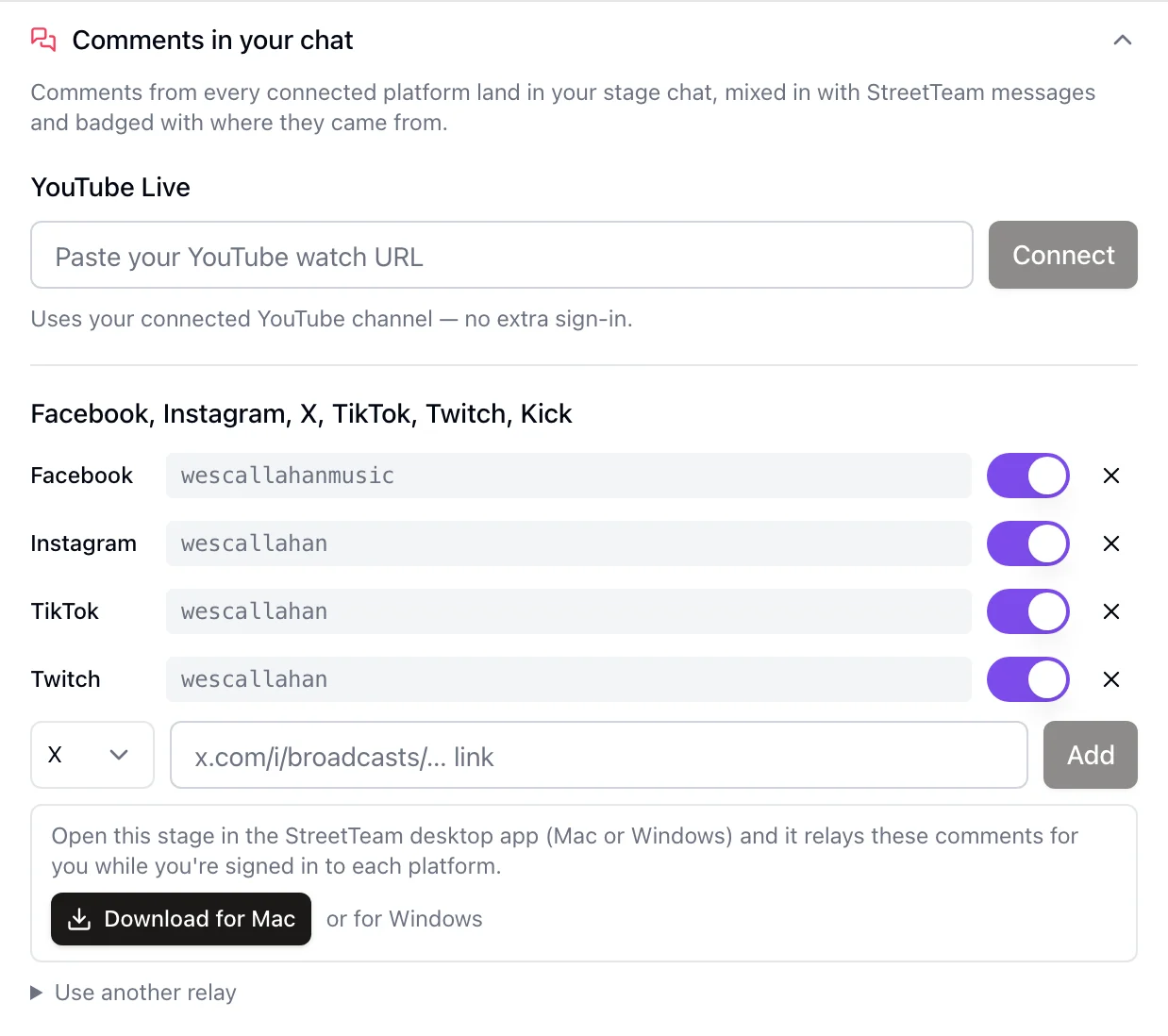Expand the Use another relay disclosure

pos(134,993)
